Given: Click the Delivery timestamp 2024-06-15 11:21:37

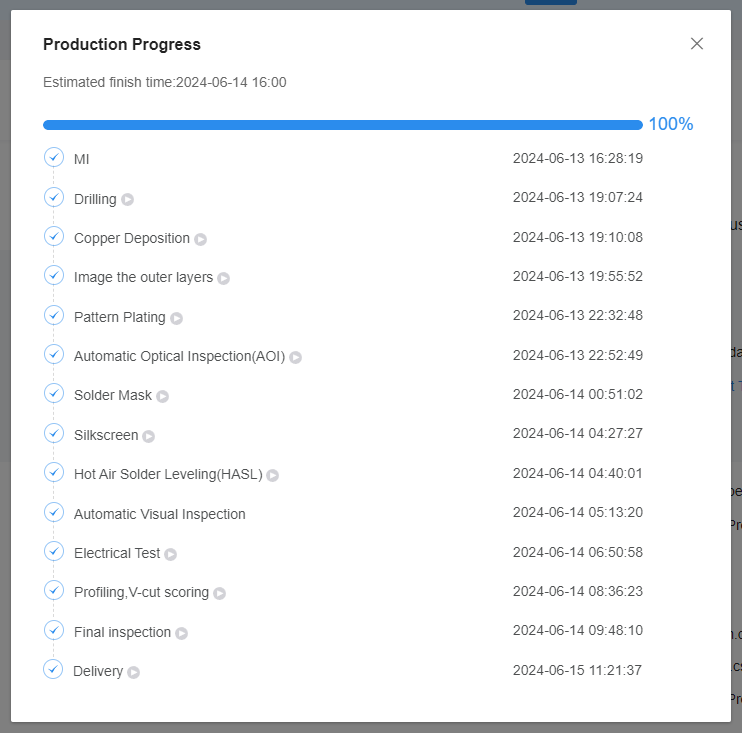Looking at the screenshot, I should coord(577,670).
